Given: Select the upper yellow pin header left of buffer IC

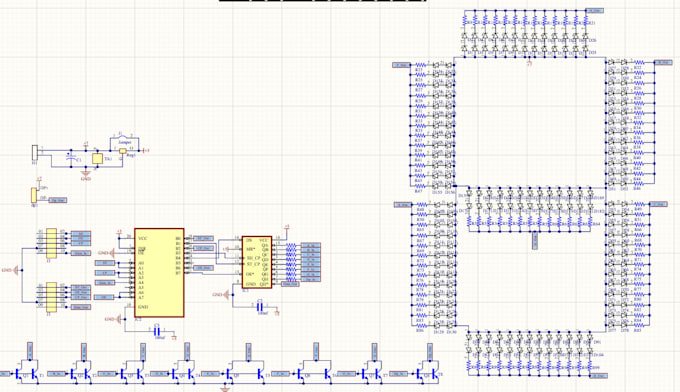Looking at the screenshot, I should tap(51, 243).
